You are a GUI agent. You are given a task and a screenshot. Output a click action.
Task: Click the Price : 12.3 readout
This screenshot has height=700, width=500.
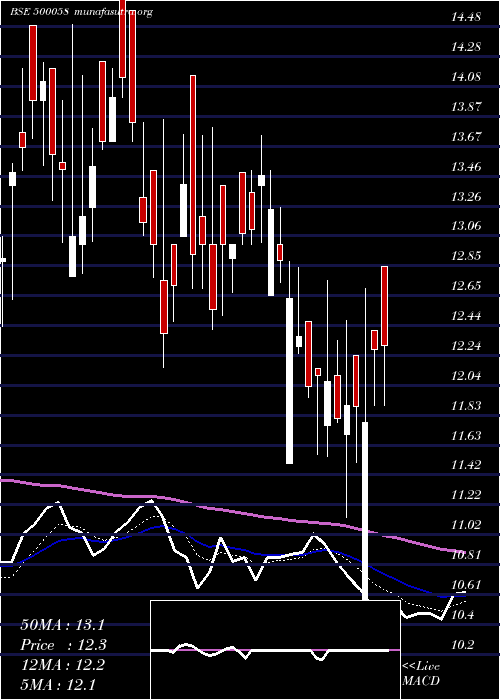63,645
